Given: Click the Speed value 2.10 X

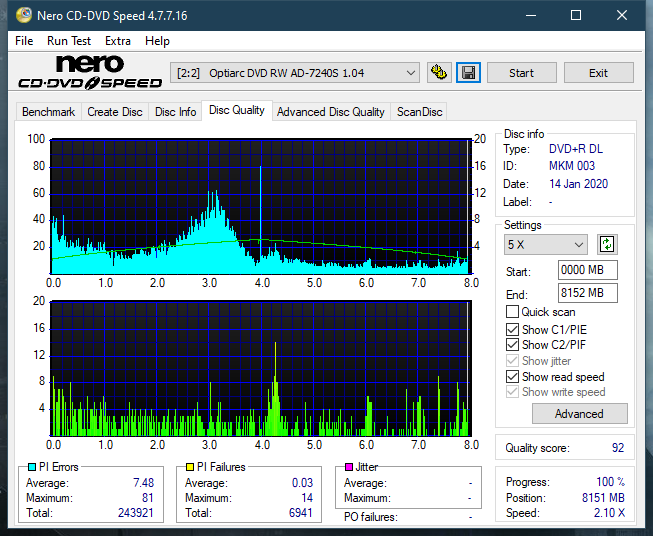Looking at the screenshot, I should 609,513.
